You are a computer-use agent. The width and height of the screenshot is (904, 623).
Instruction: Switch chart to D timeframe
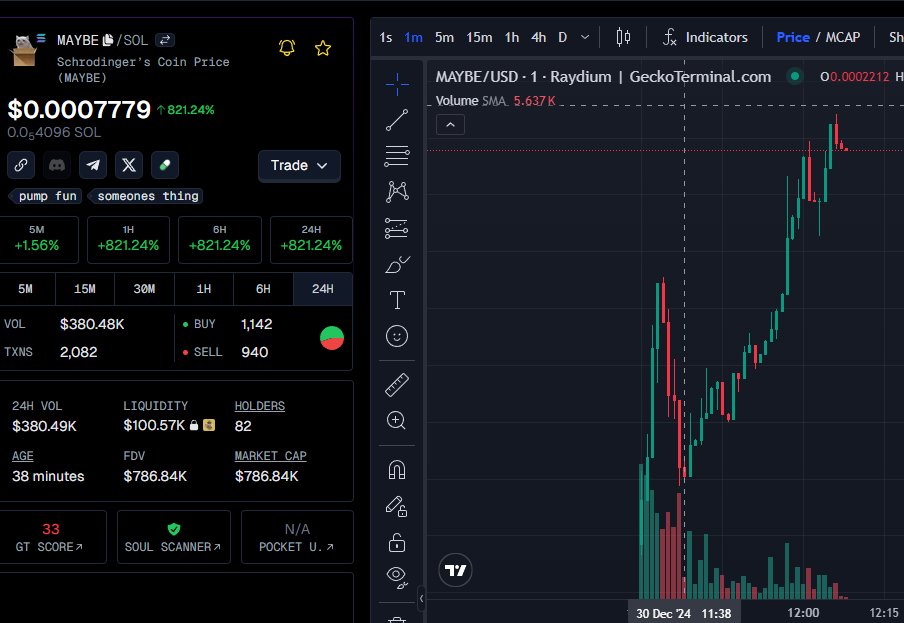pyautogui.click(x=563, y=37)
